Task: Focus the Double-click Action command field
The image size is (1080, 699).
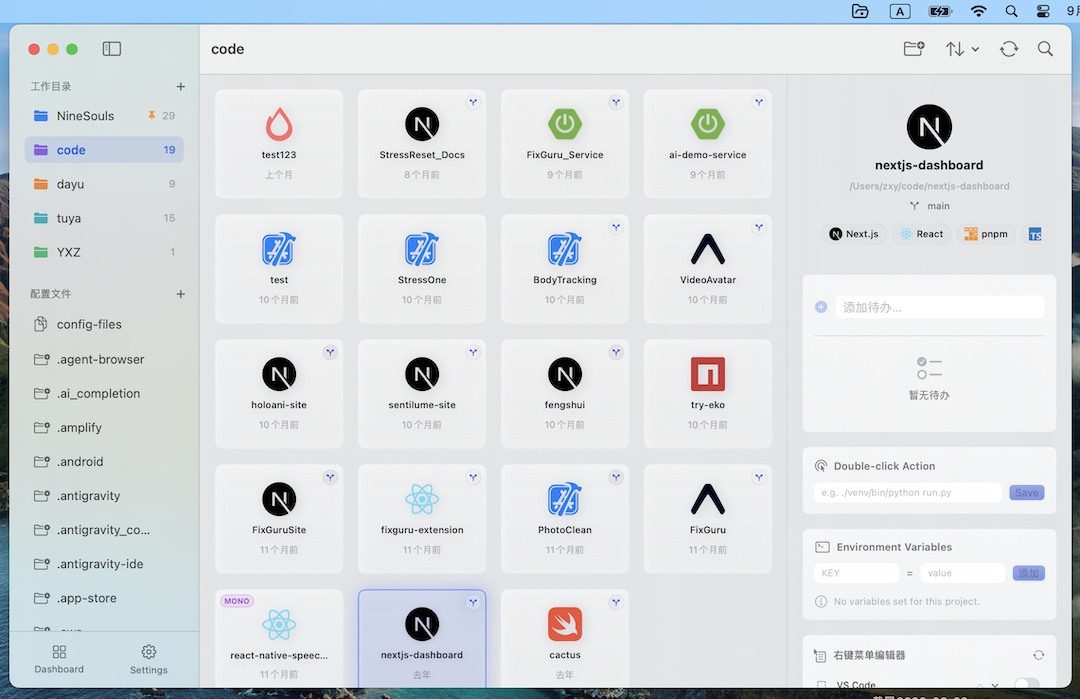Action: (x=907, y=492)
